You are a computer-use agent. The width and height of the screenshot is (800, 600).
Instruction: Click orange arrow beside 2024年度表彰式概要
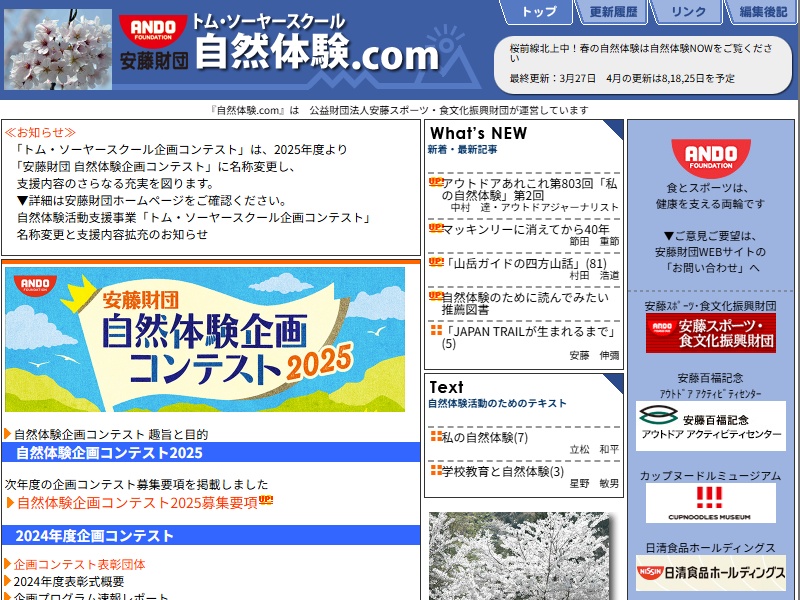coord(8,581)
